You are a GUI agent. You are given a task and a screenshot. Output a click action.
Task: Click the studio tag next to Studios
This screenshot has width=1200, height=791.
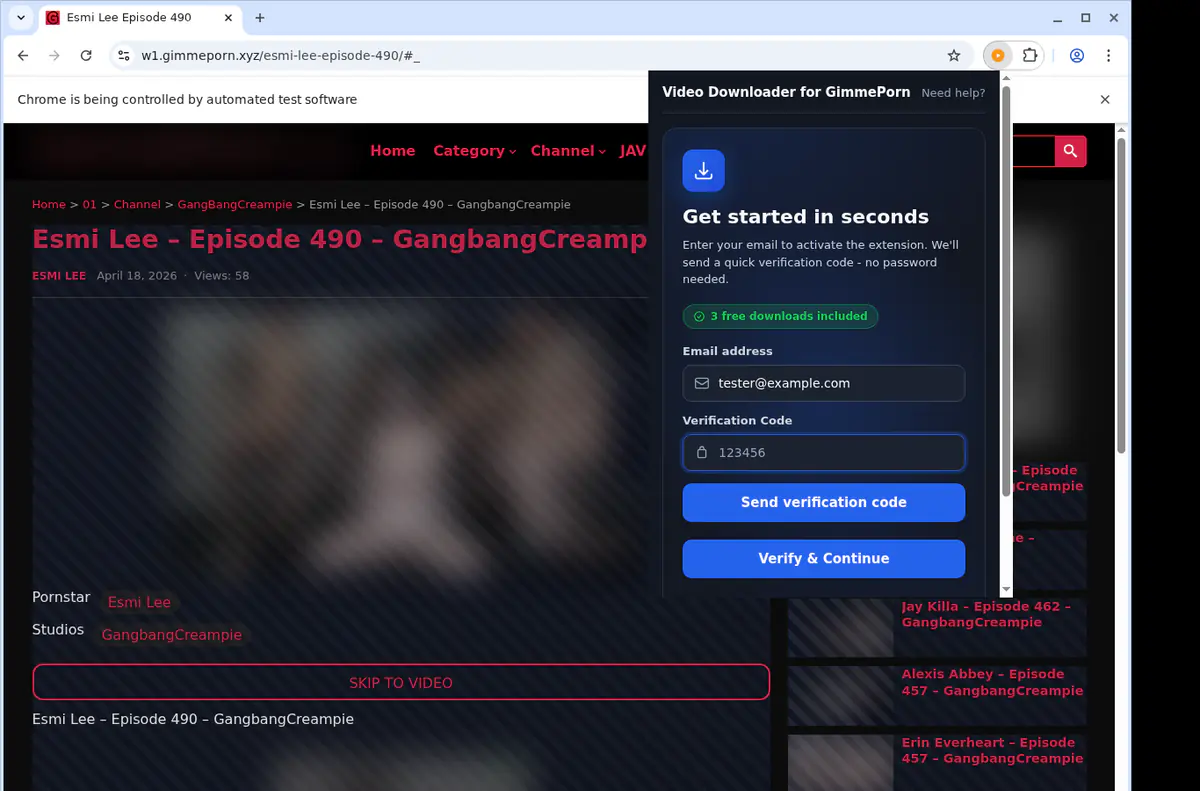tap(172, 635)
